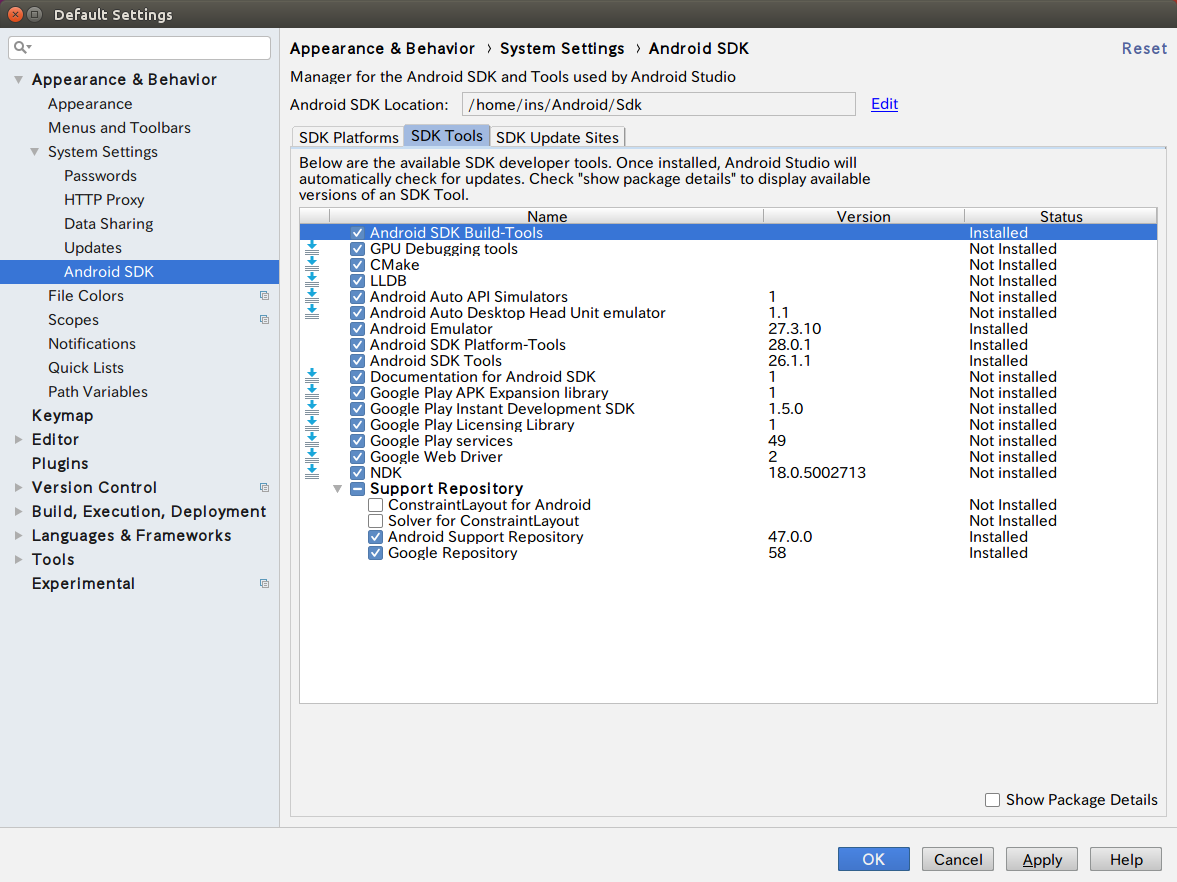1177x882 pixels.
Task: Enable Show Package Details
Action: click(992, 800)
